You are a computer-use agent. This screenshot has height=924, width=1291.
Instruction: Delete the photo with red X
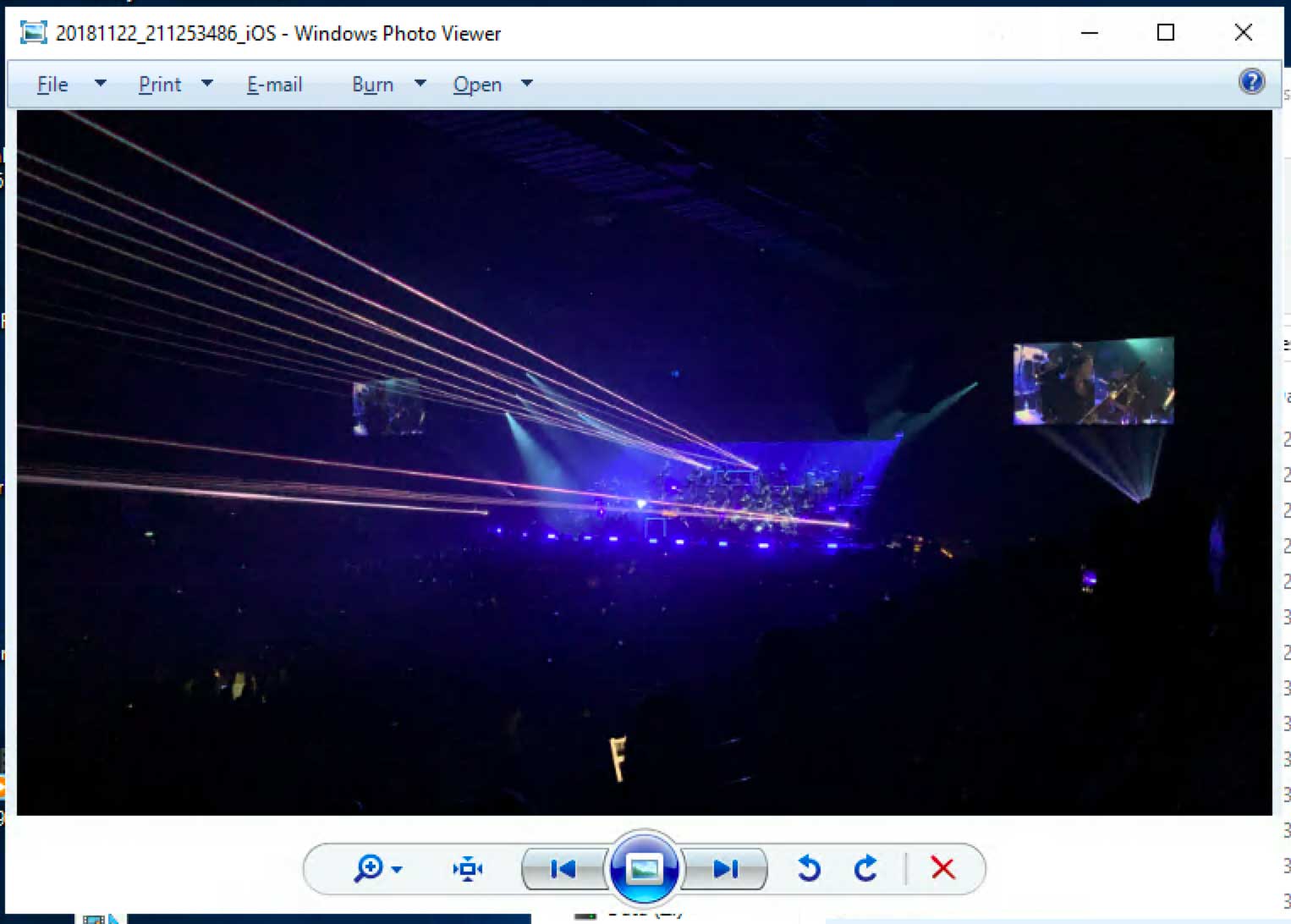pos(942,868)
